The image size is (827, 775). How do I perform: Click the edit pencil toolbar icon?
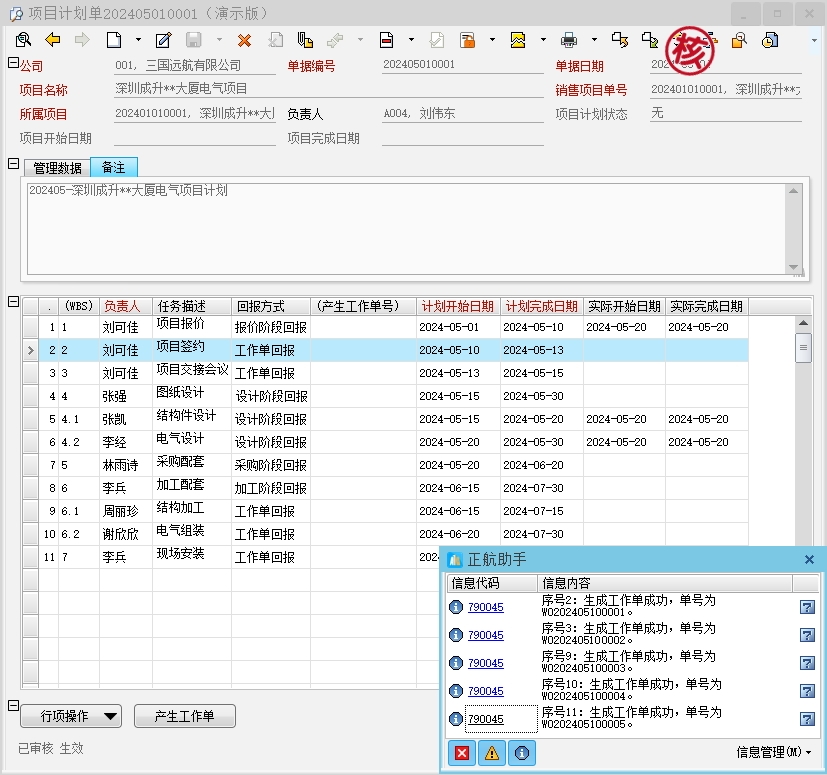tap(164, 40)
